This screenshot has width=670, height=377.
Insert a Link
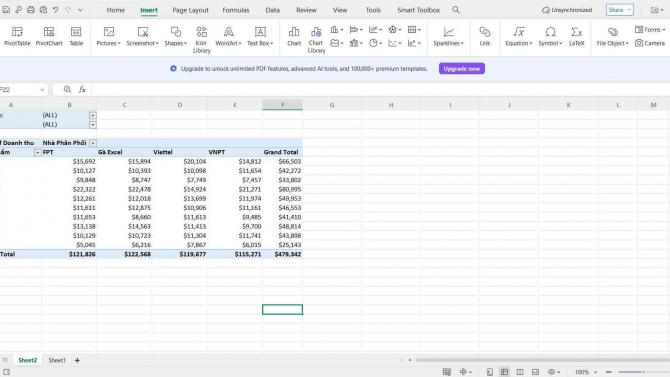pyautogui.click(x=485, y=36)
